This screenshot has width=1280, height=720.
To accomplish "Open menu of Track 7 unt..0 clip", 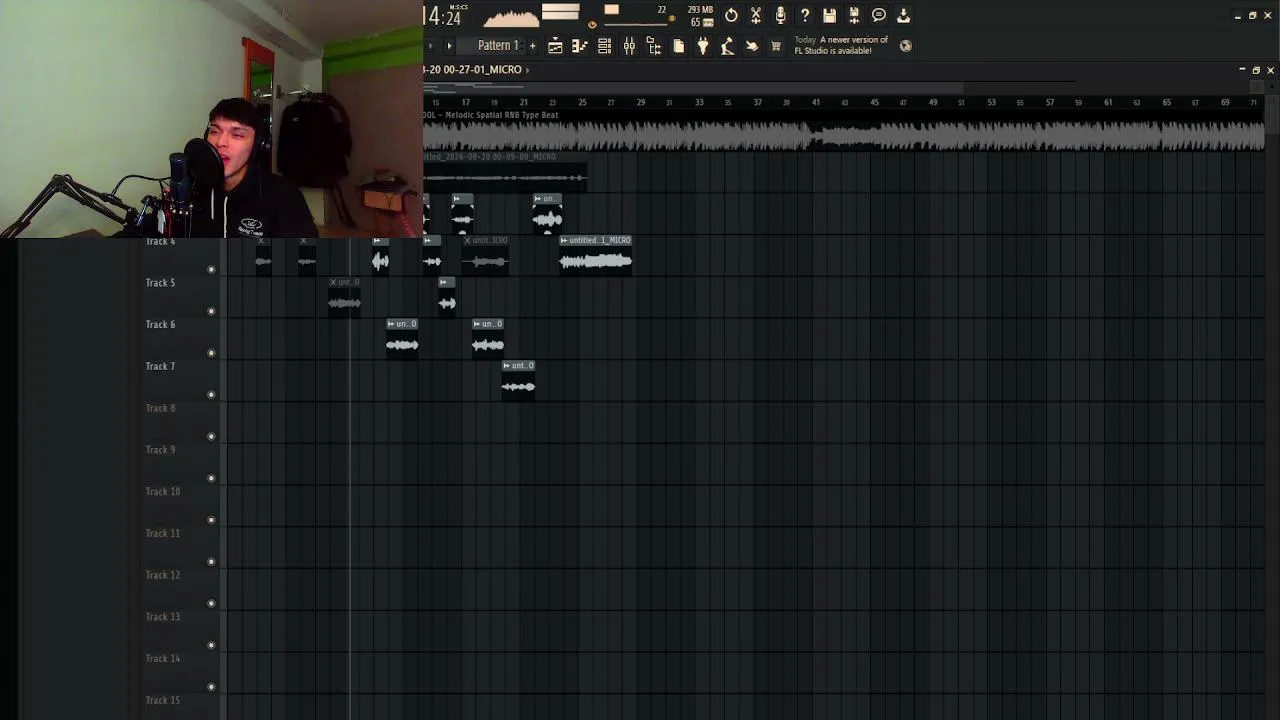I will pyautogui.click(x=507, y=366).
